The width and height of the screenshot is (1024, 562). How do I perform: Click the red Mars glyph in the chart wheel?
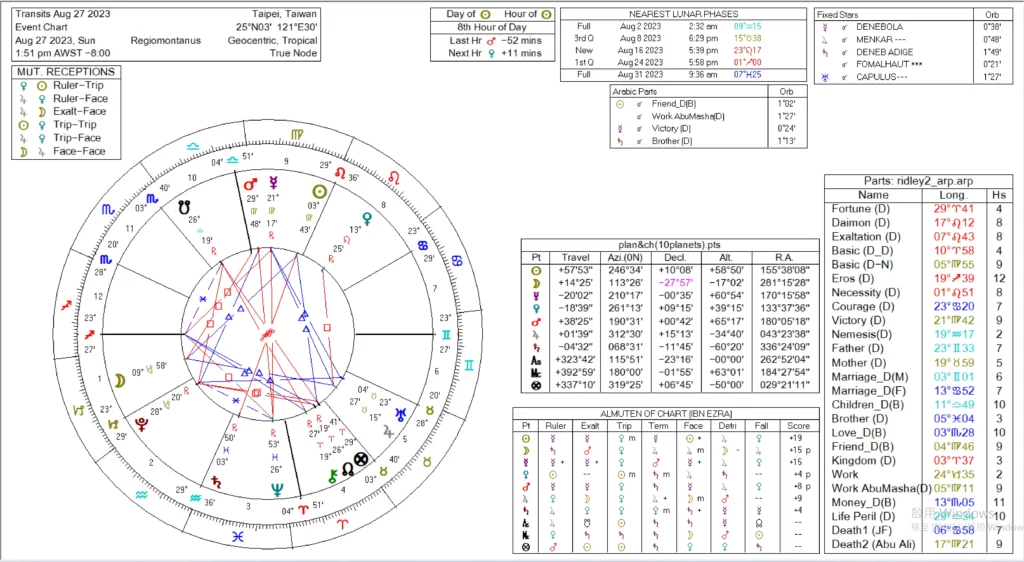coord(251,184)
